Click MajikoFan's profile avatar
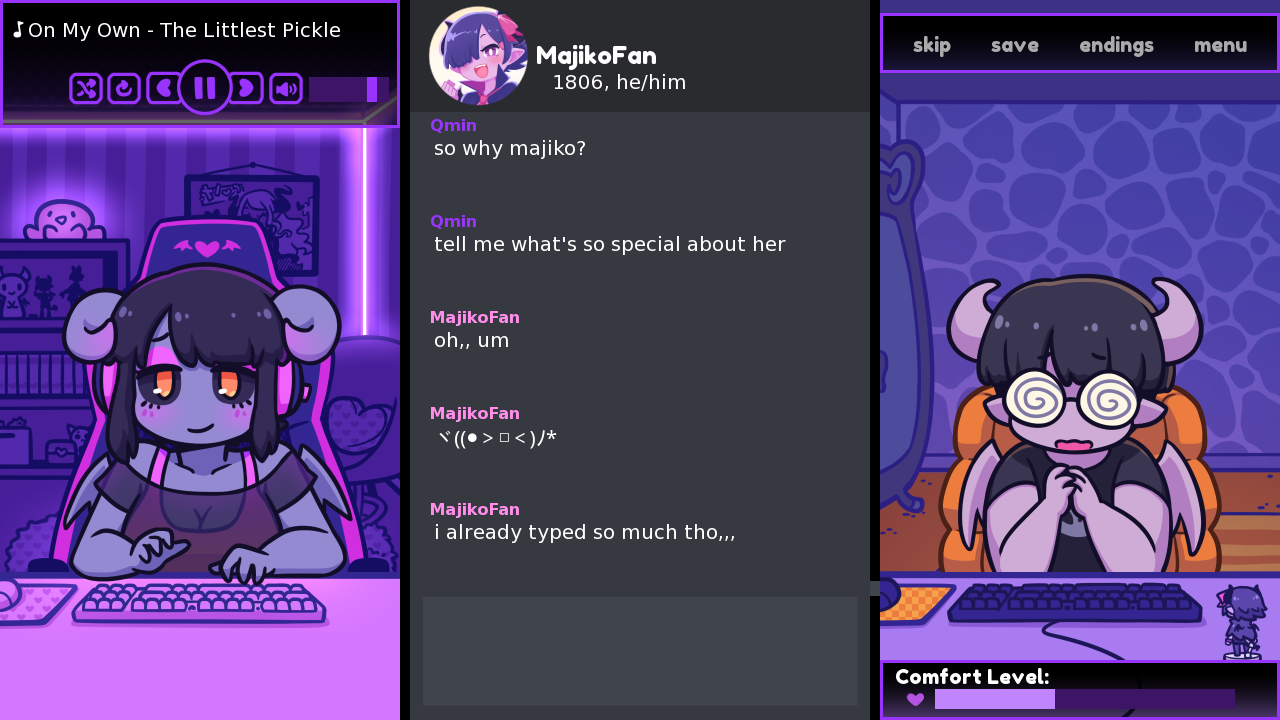The image size is (1280, 720). pyautogui.click(x=478, y=56)
